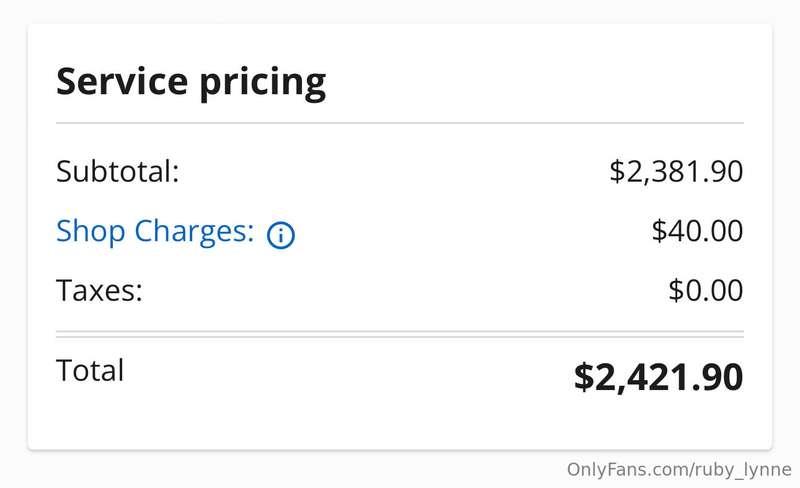
Task: Select the Taxes label
Action: tap(99, 290)
